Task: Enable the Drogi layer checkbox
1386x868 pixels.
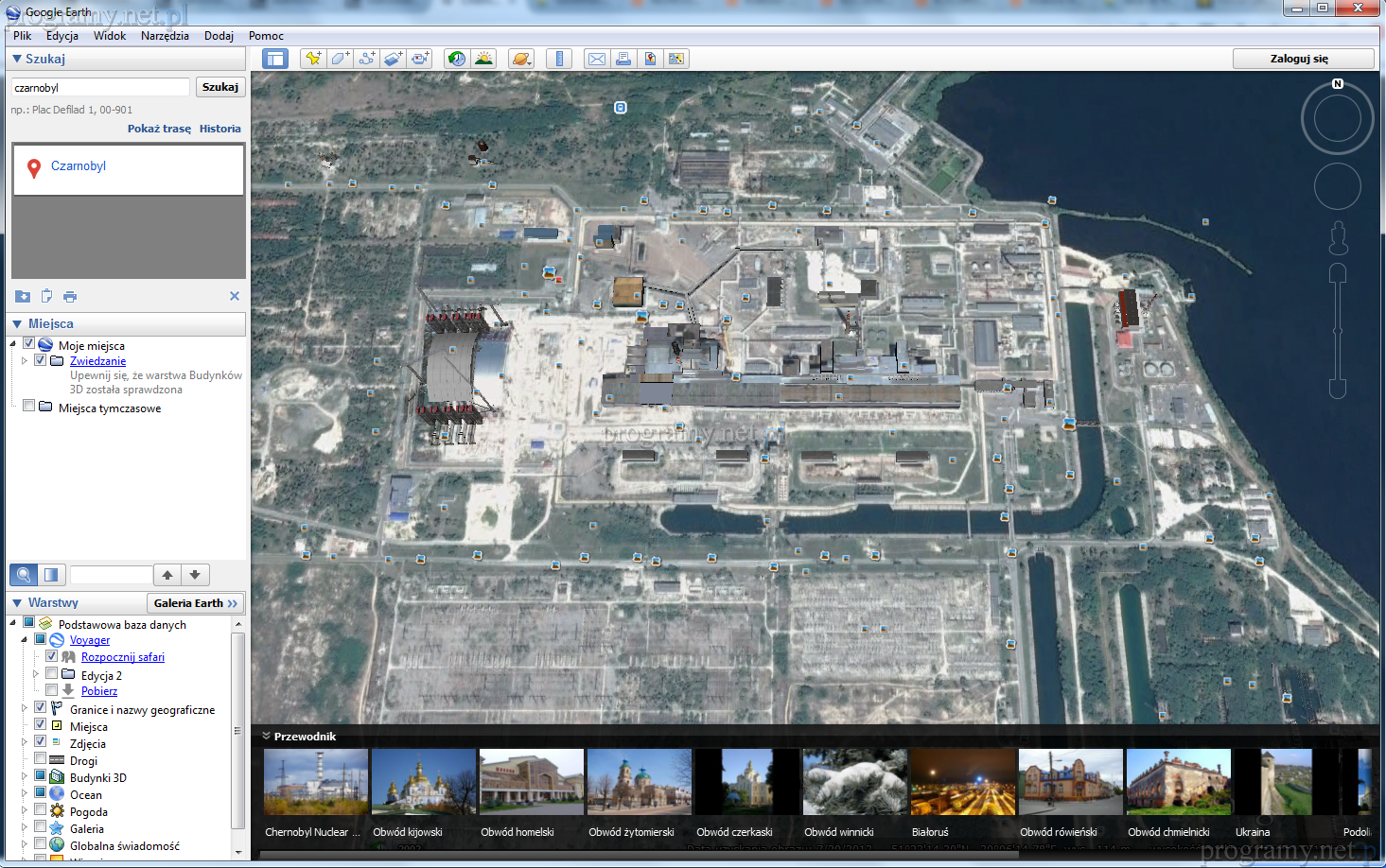Action: click(x=41, y=759)
